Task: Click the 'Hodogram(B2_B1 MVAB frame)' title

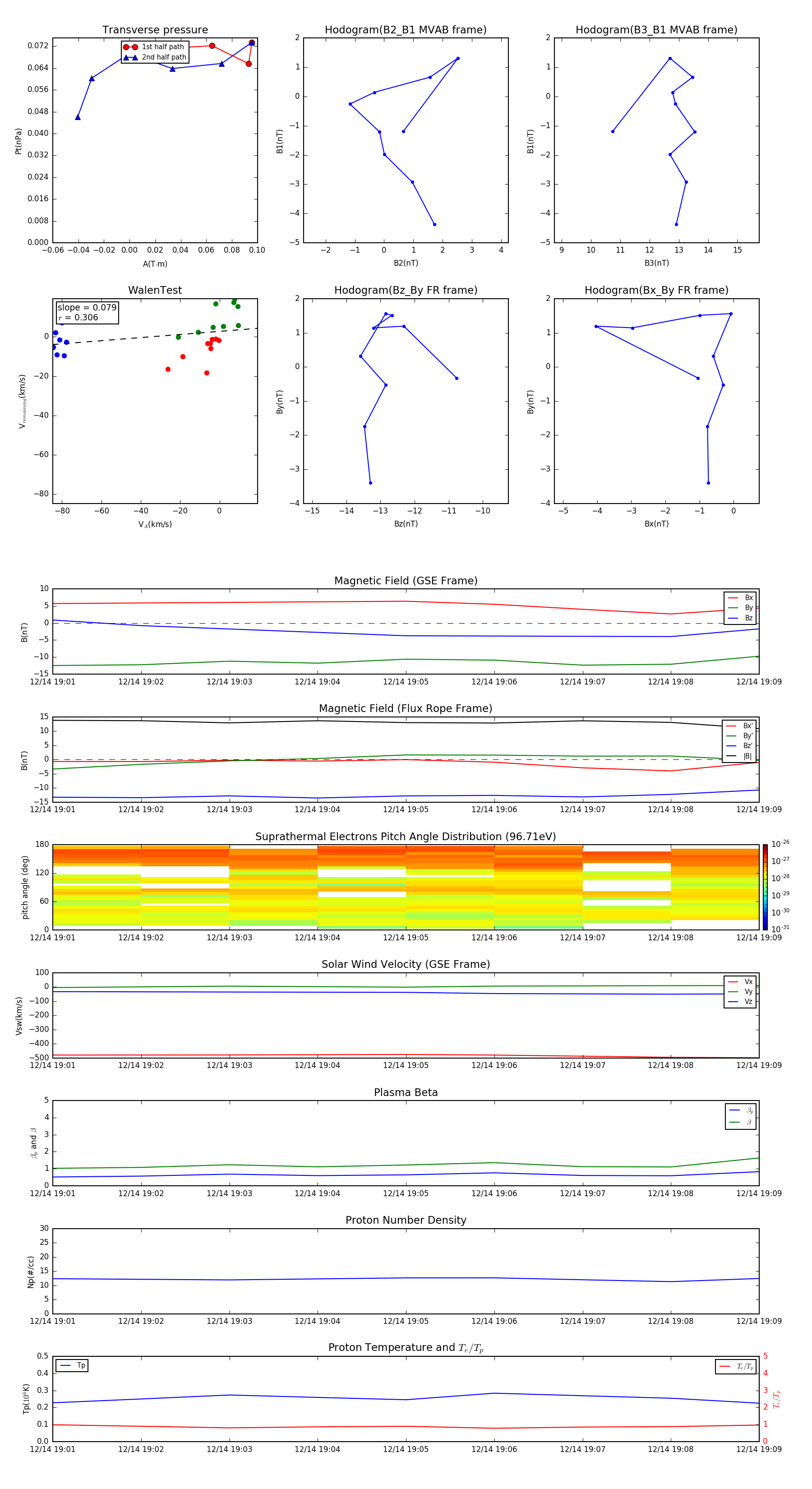Action: pyautogui.click(x=406, y=30)
